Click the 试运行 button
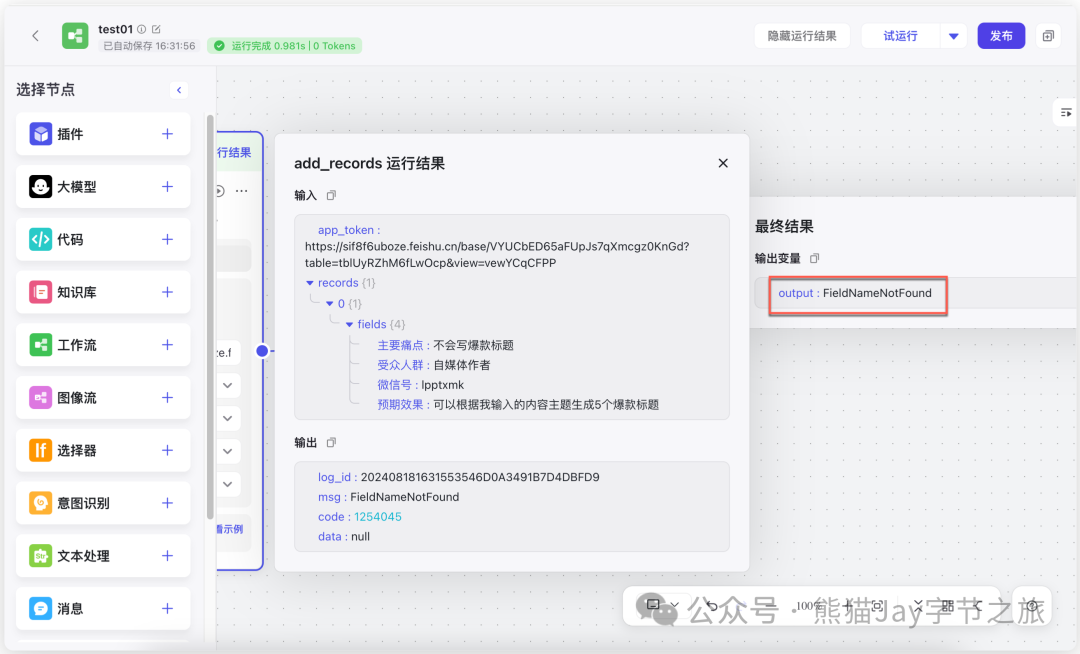Viewport: 1080px width, 654px height. point(901,36)
